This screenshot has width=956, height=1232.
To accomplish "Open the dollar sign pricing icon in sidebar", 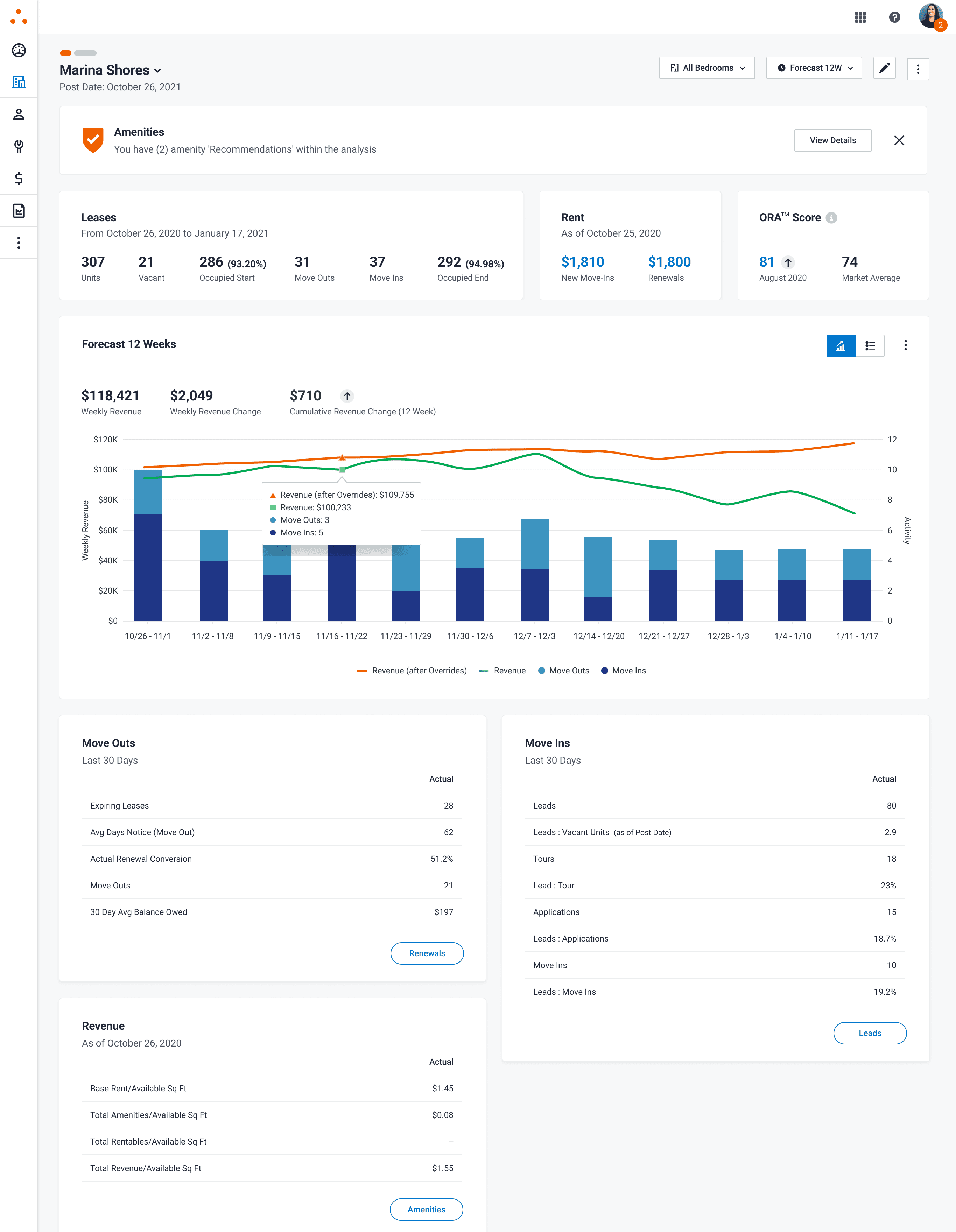I will (x=19, y=179).
